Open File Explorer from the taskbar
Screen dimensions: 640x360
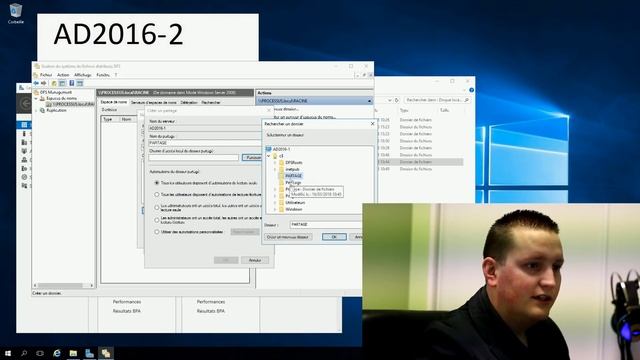73,353
